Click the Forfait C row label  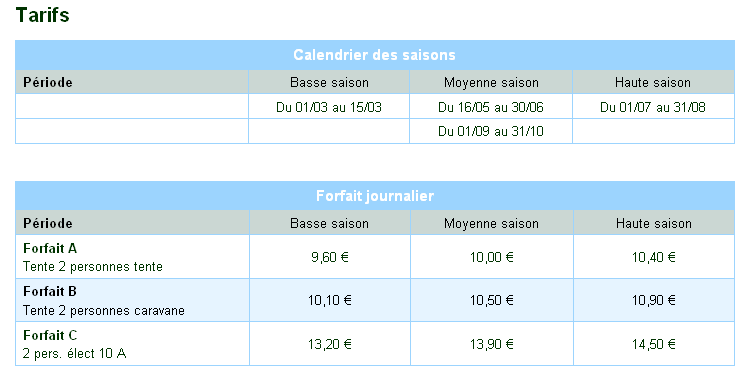[50, 335]
